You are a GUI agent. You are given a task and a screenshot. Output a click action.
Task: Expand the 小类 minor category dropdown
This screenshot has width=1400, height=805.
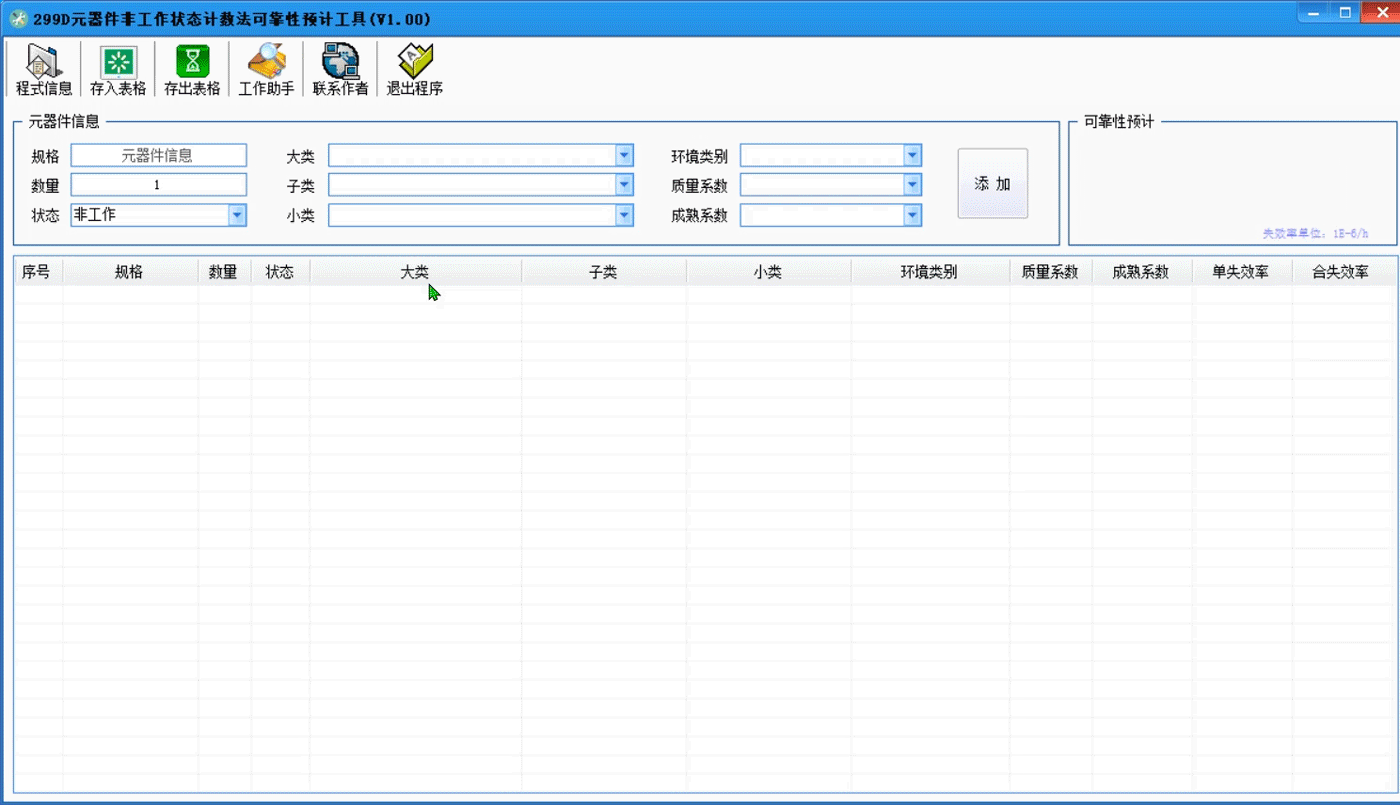[x=624, y=215]
